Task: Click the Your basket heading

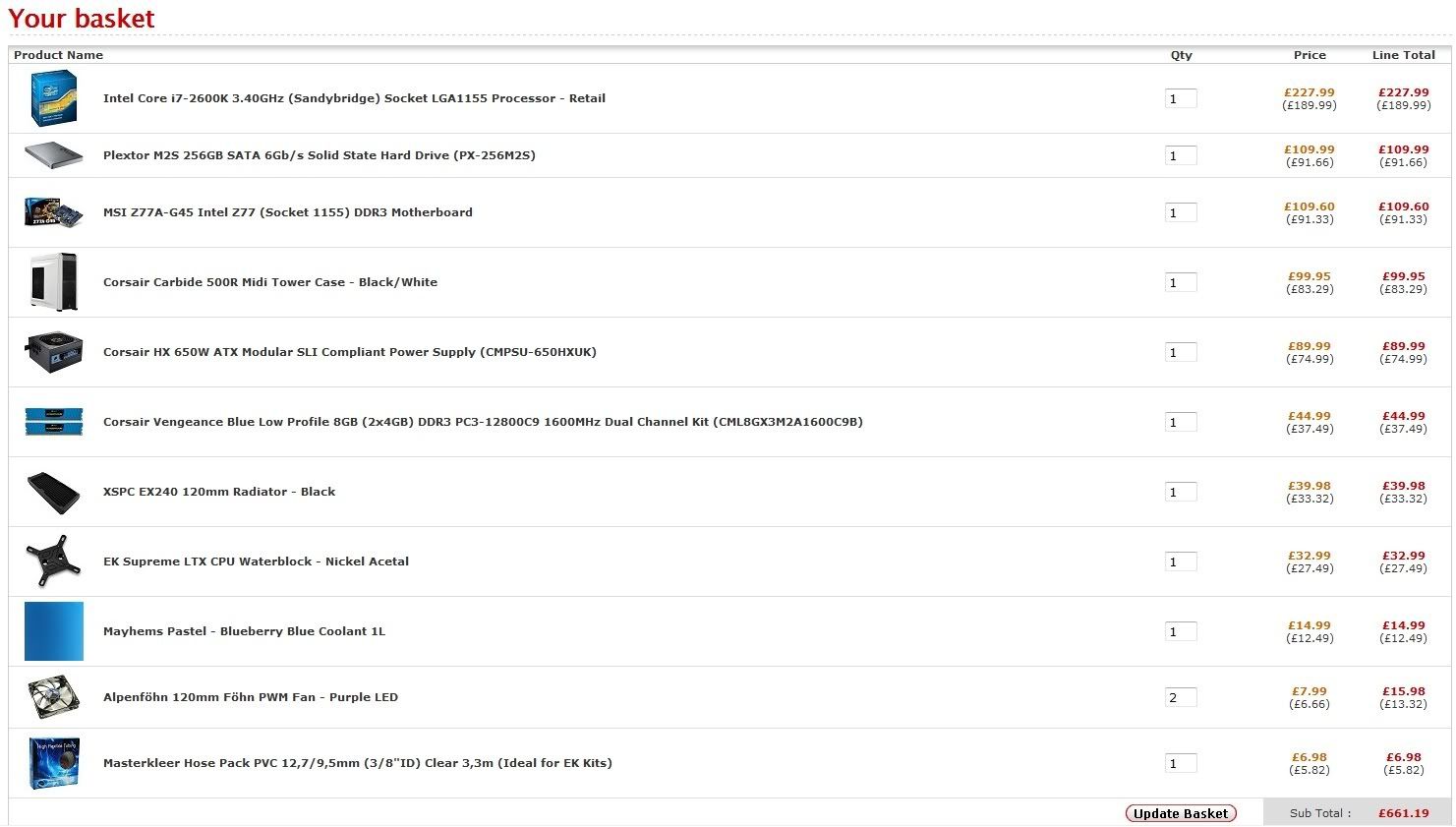Action: click(82, 19)
